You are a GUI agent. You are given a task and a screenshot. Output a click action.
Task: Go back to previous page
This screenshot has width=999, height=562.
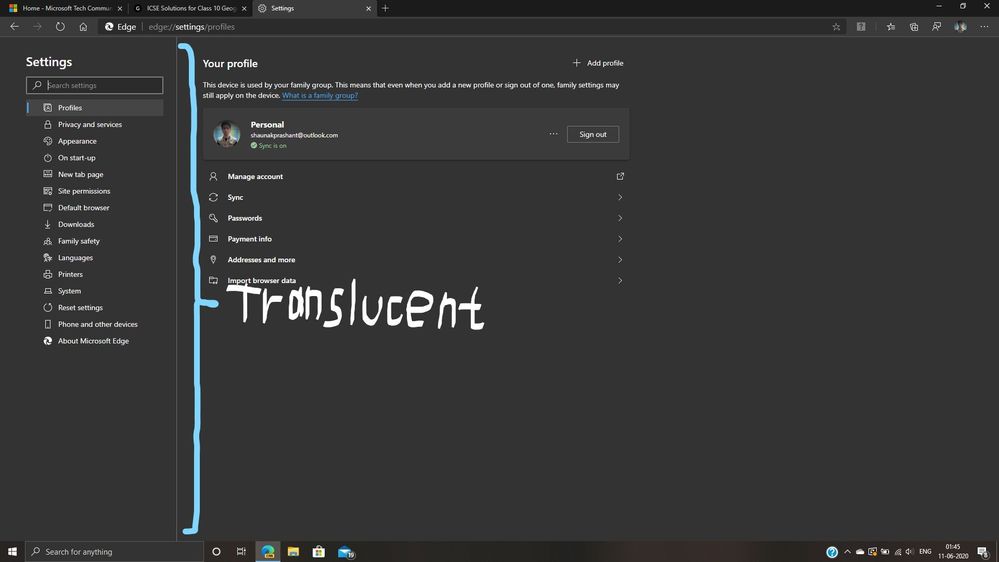point(14,27)
